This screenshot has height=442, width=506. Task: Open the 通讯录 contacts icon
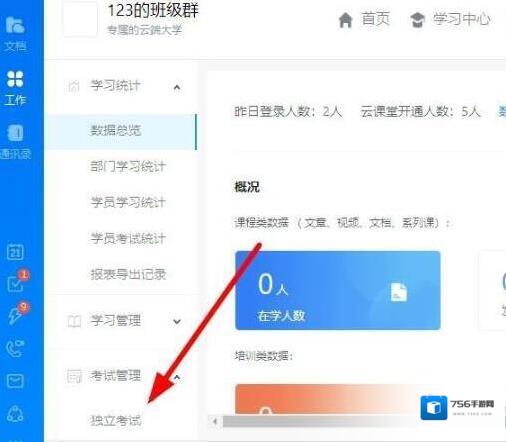[x=15, y=142]
